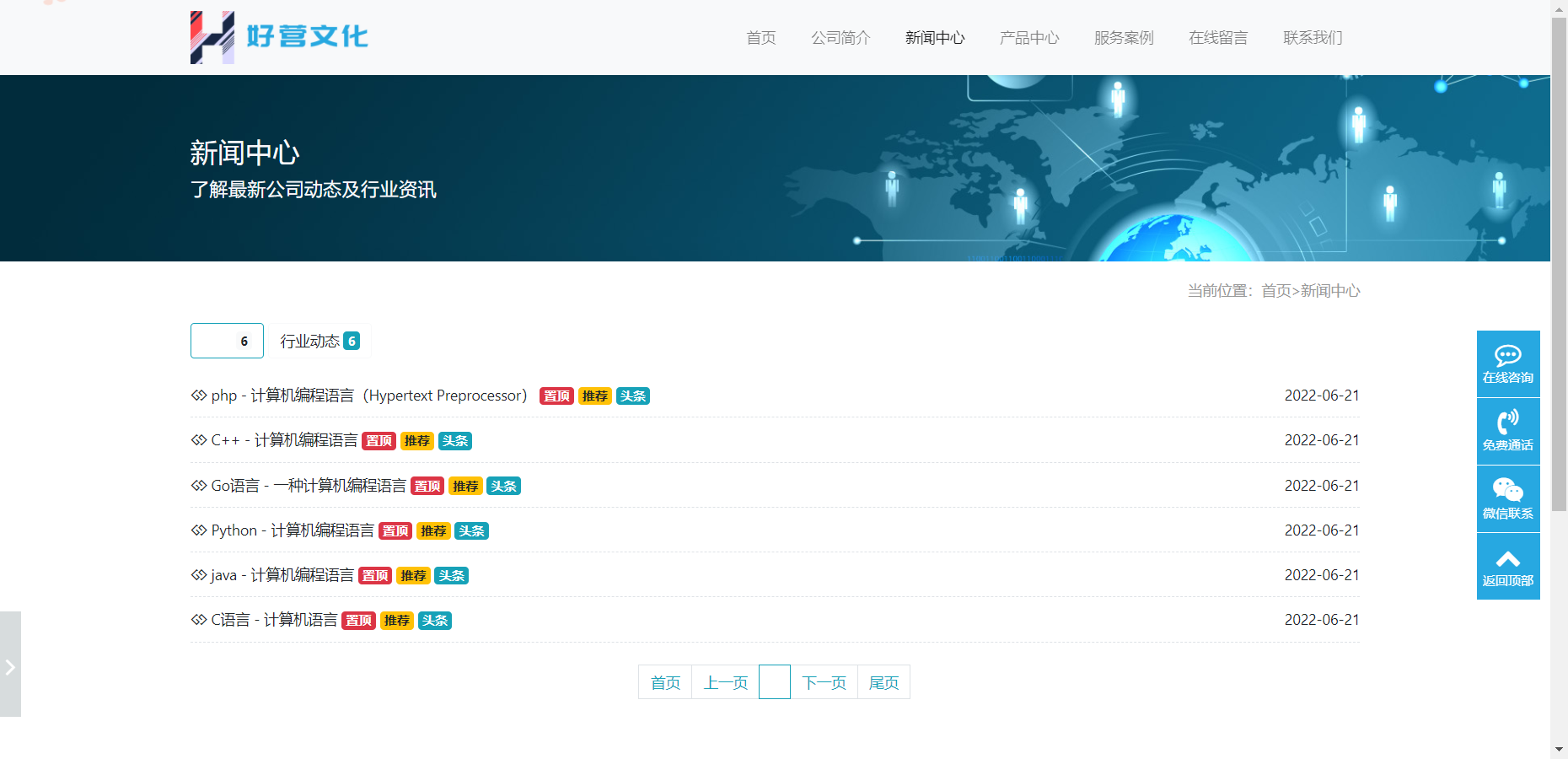Screen dimensions: 1568x759
Task: Open 联系我们 navigation menu item
Action: [1312, 38]
